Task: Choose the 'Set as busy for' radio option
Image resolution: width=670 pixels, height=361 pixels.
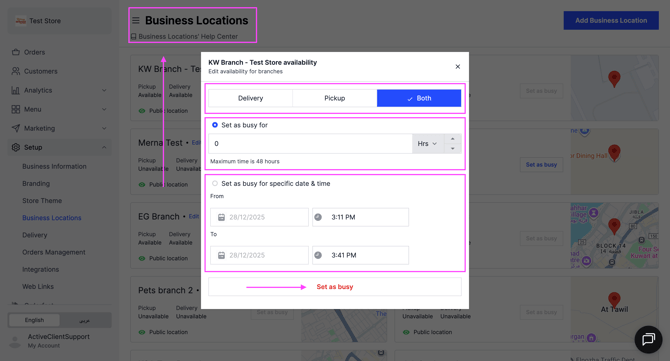Action: pyautogui.click(x=215, y=125)
